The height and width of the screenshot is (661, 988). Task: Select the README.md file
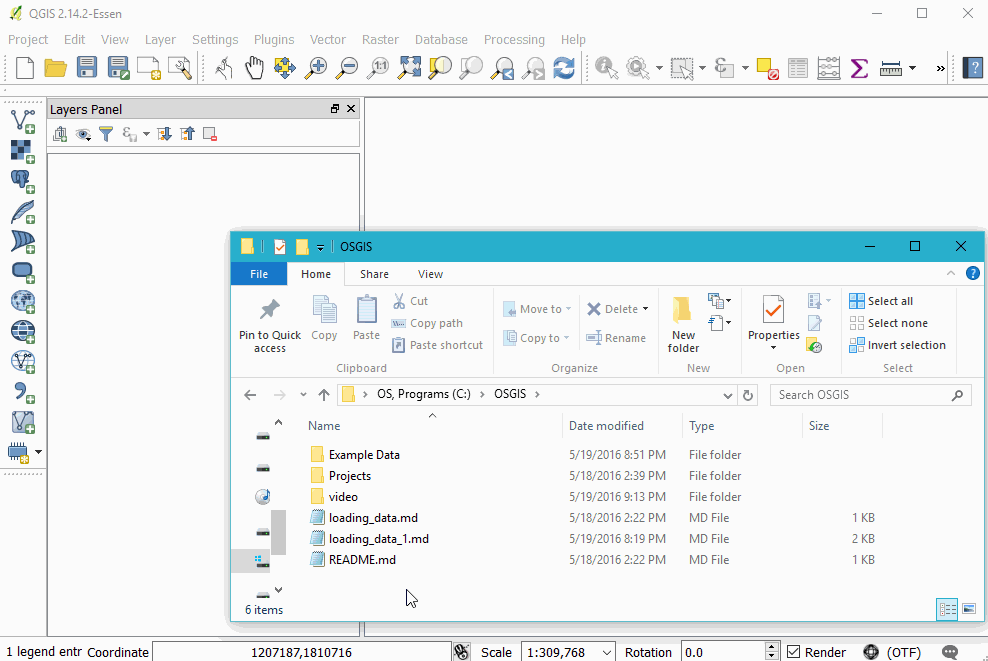coord(362,560)
